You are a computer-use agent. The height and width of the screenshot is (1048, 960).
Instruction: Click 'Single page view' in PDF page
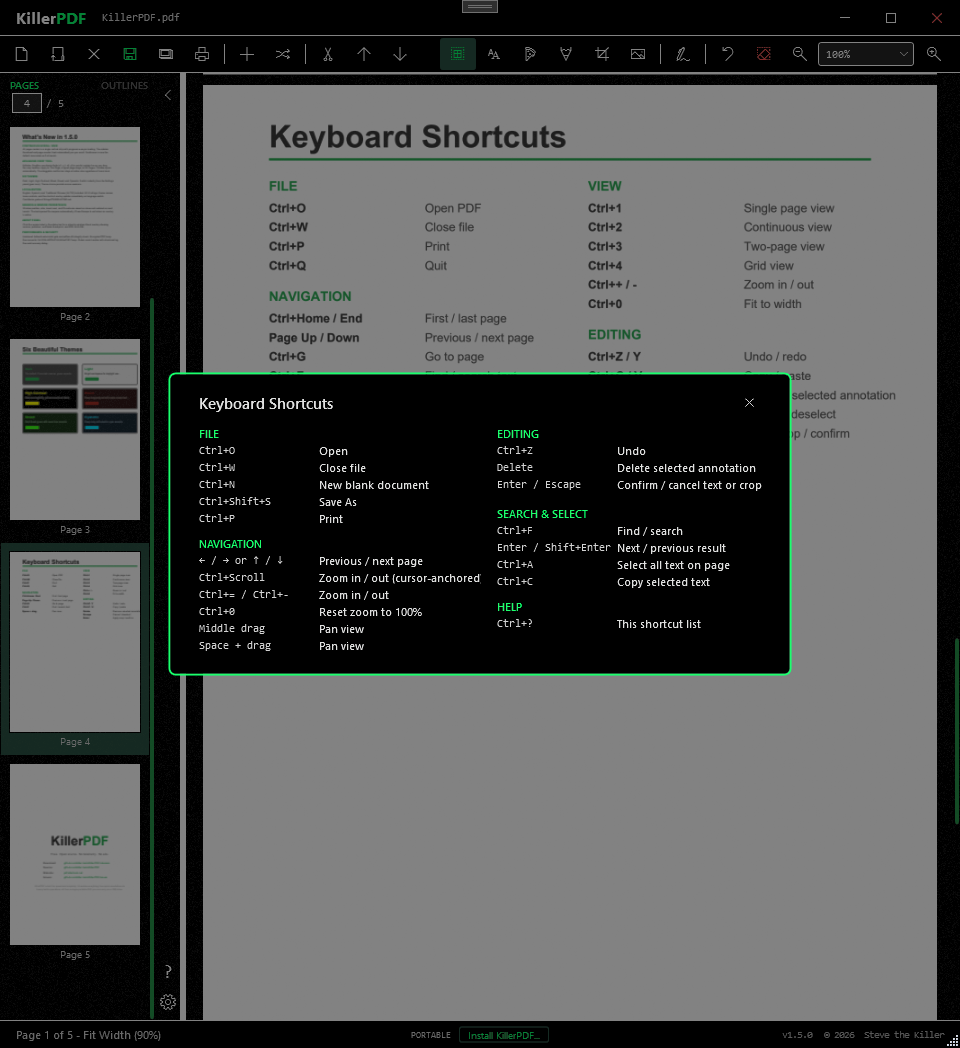coord(789,209)
